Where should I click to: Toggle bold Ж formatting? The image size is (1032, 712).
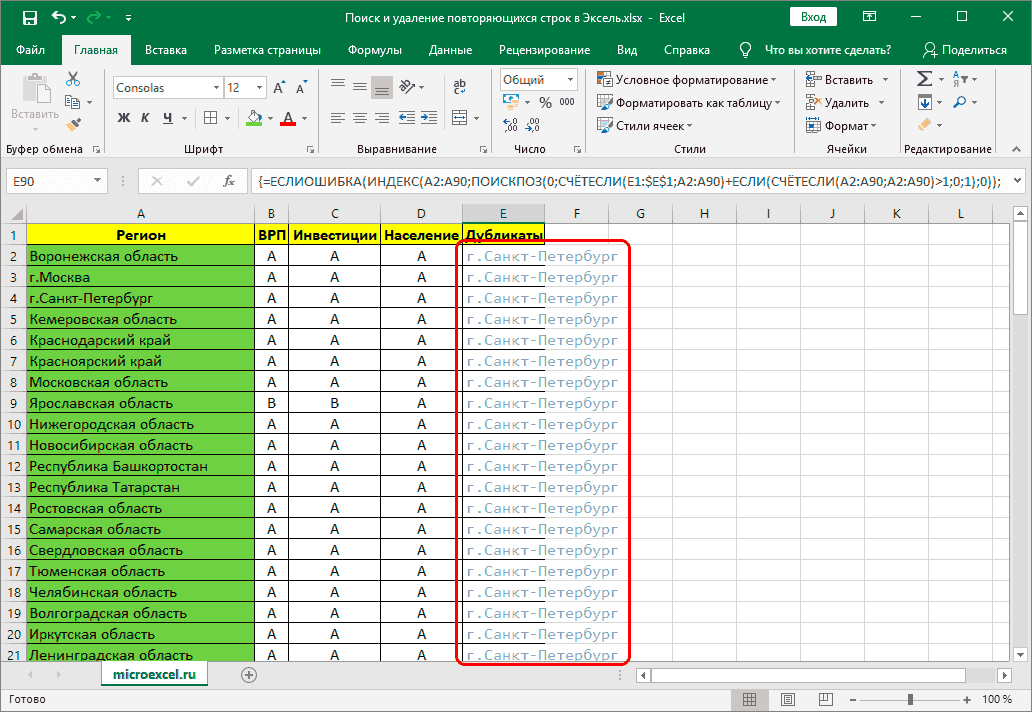125,118
